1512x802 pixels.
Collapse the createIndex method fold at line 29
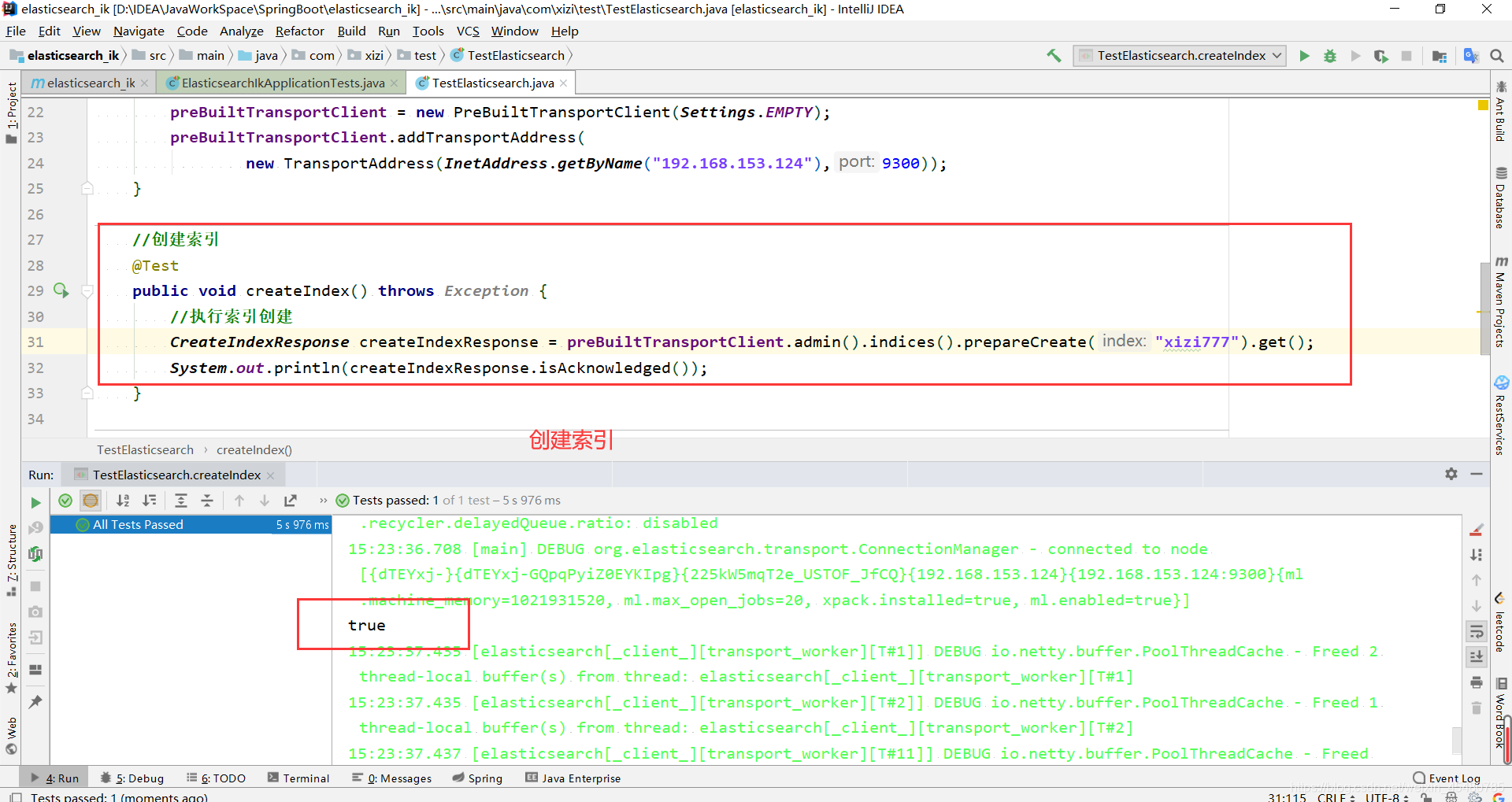[87, 291]
